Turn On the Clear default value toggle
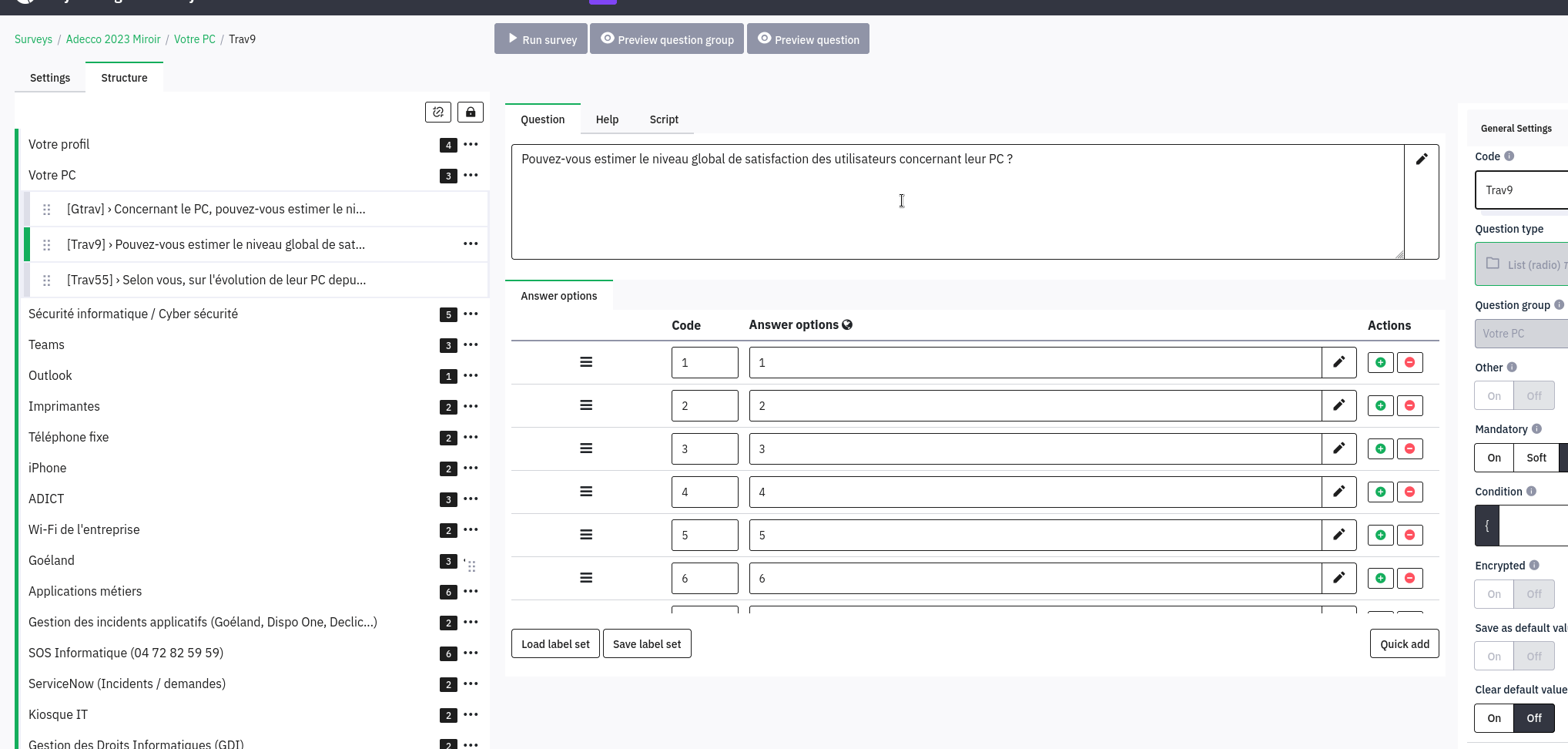 coord(1494,718)
